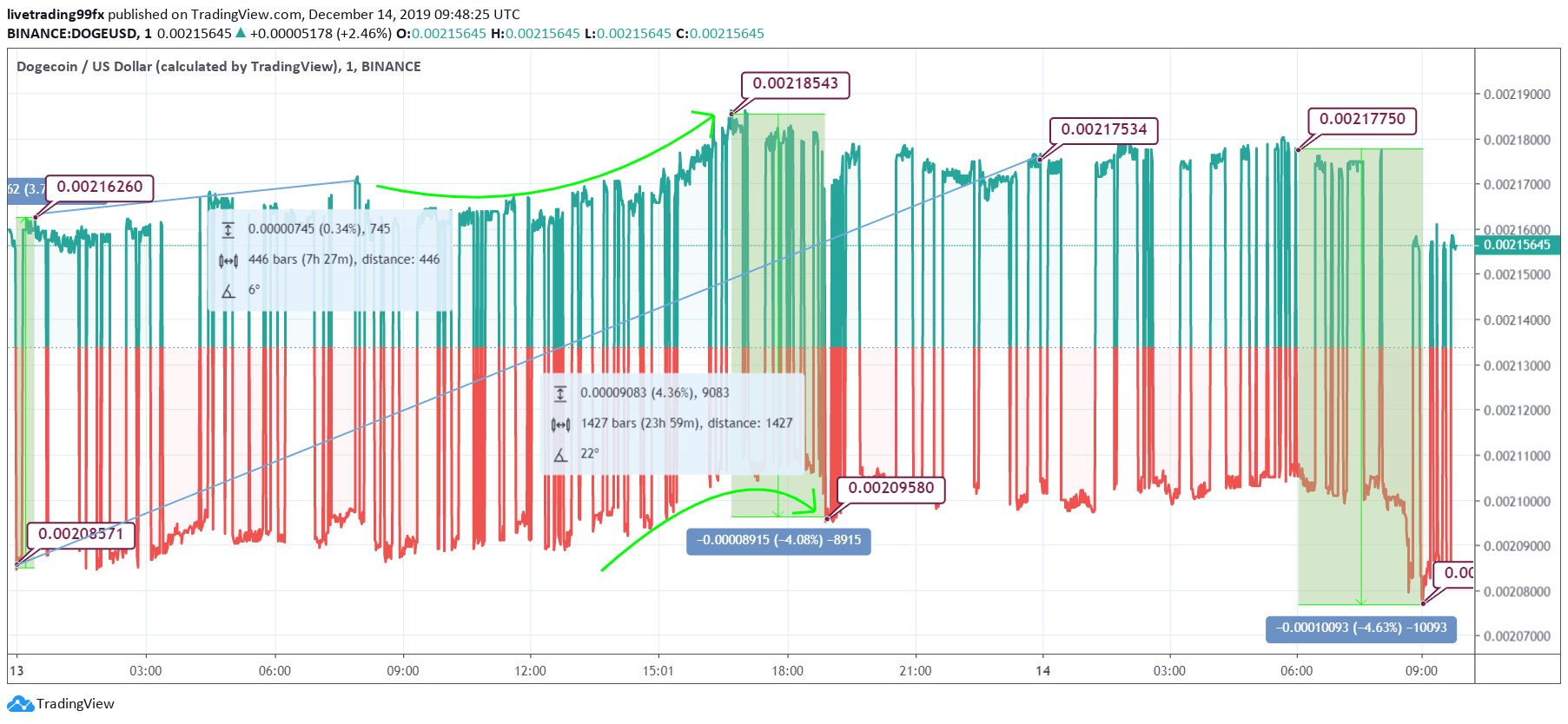Click the 12:00 label on time axis
The height and width of the screenshot is (724, 1568).
click(x=531, y=671)
